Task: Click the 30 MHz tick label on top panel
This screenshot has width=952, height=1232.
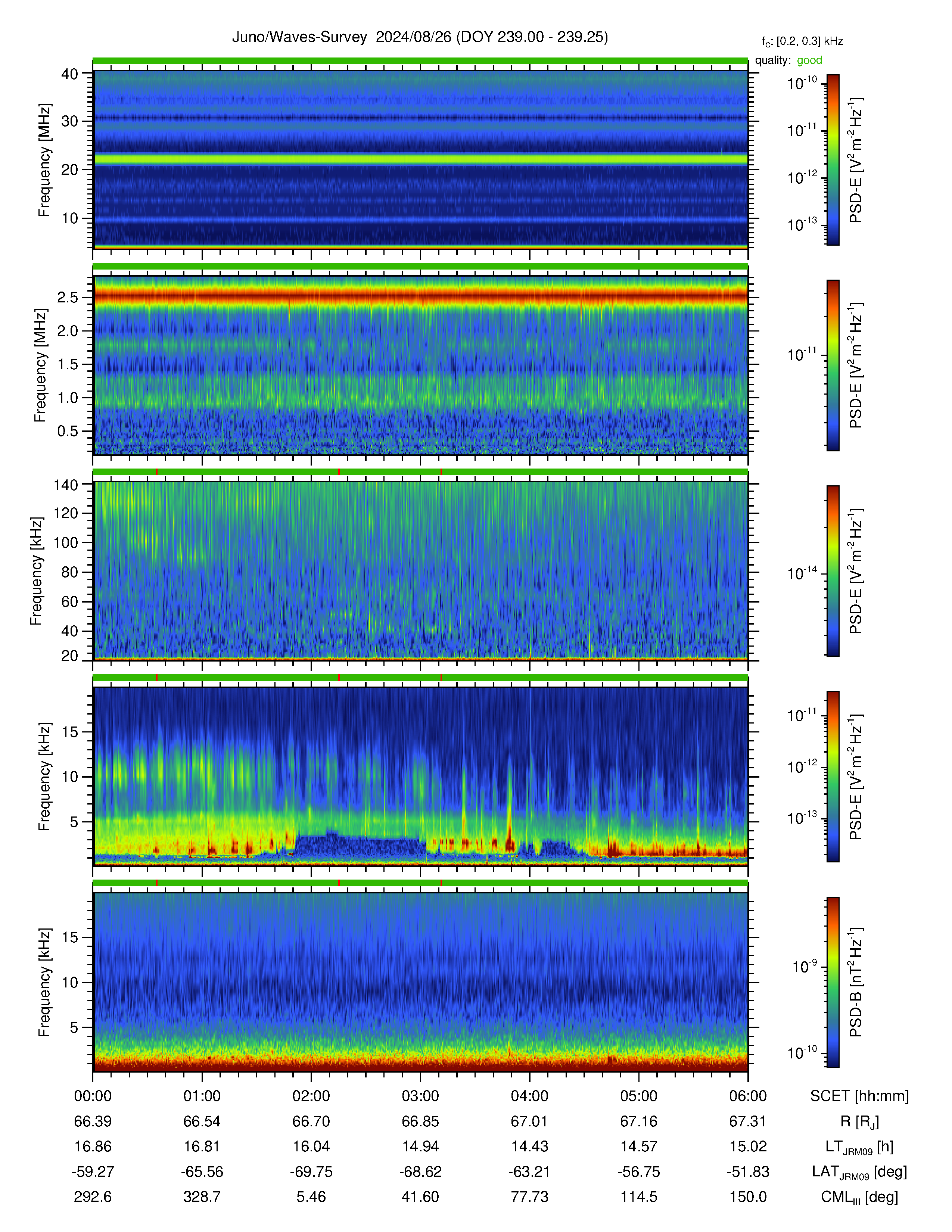Action: pyautogui.click(x=69, y=121)
